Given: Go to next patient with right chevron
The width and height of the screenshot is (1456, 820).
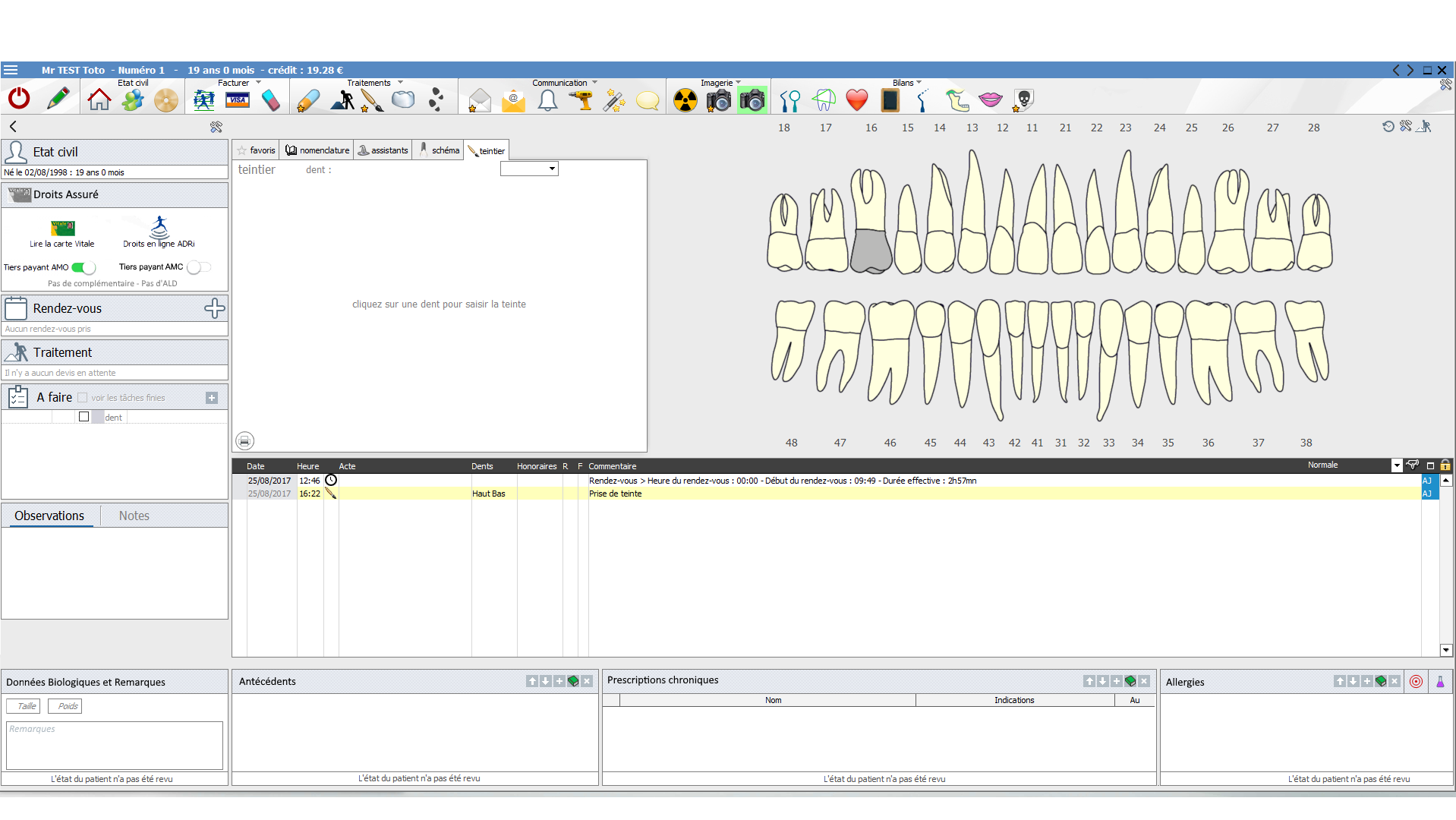Looking at the screenshot, I should (1411, 70).
